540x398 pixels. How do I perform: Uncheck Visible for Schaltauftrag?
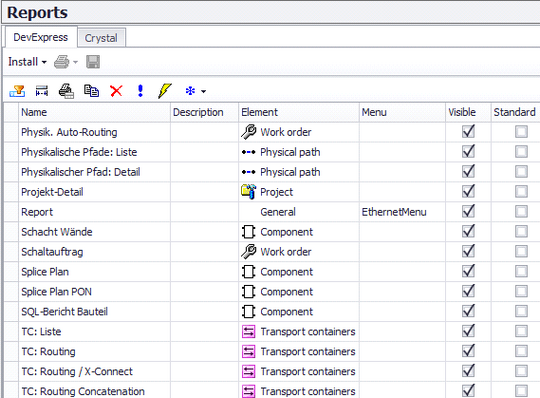click(x=468, y=251)
